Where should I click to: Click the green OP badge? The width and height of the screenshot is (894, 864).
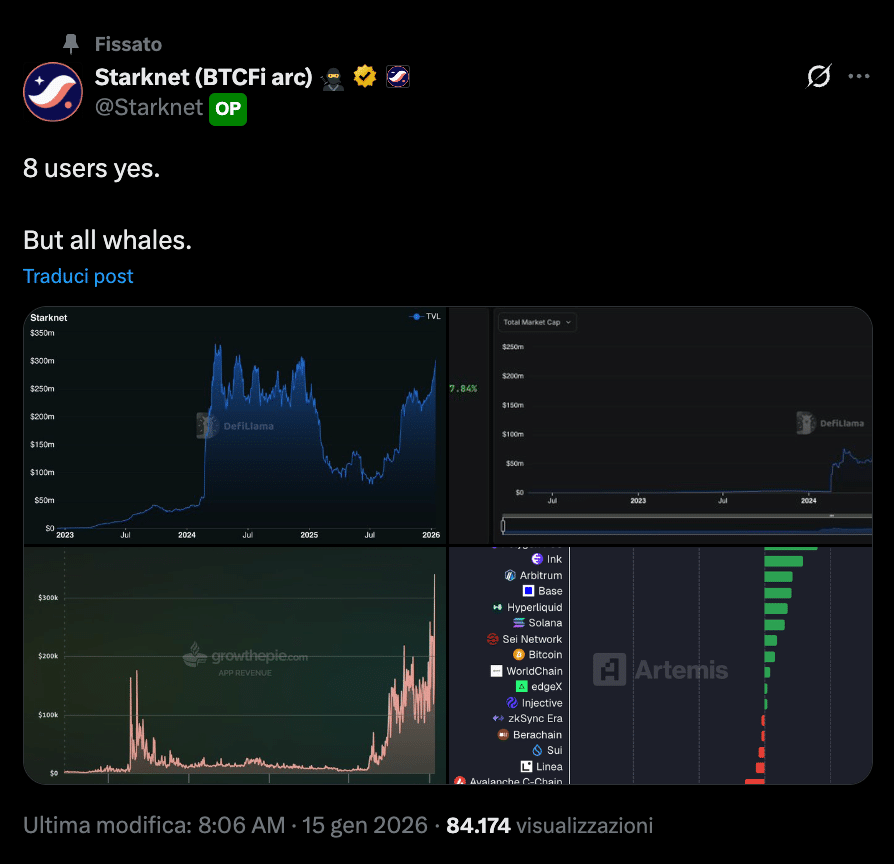[x=228, y=109]
